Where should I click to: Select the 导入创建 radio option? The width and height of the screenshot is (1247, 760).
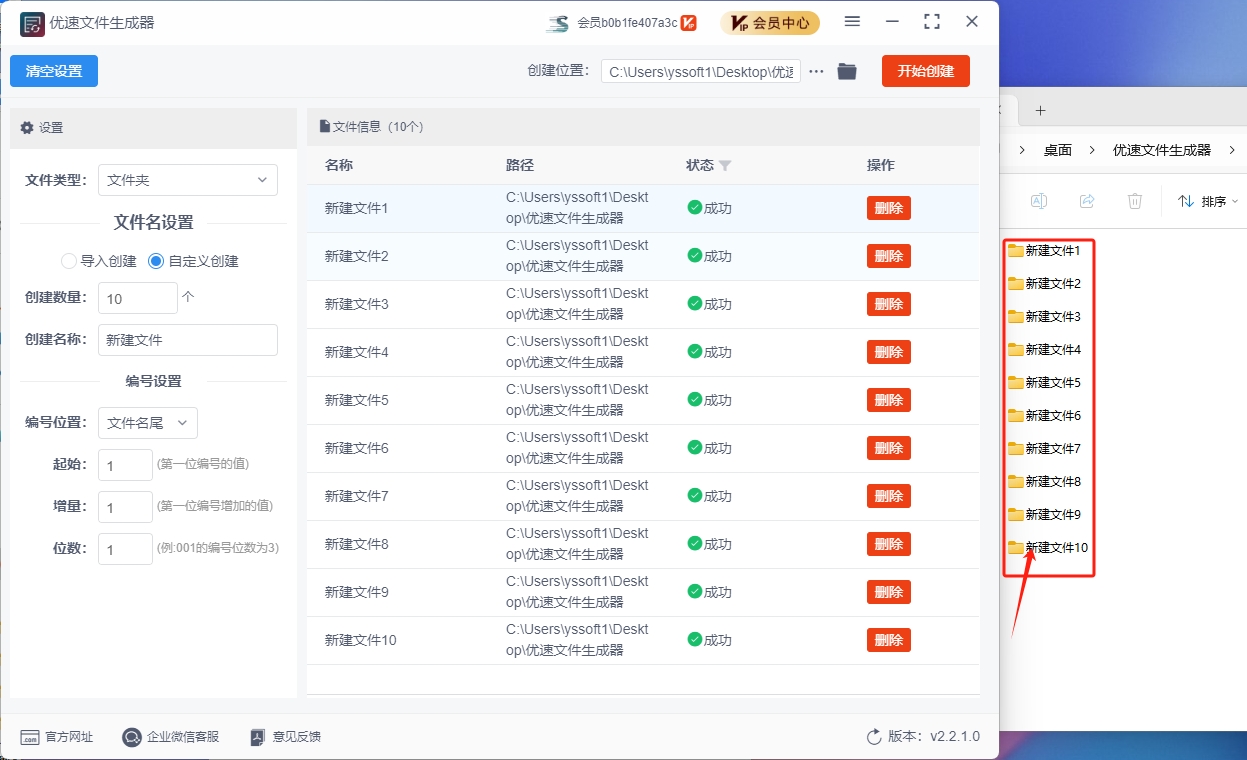tap(69, 261)
